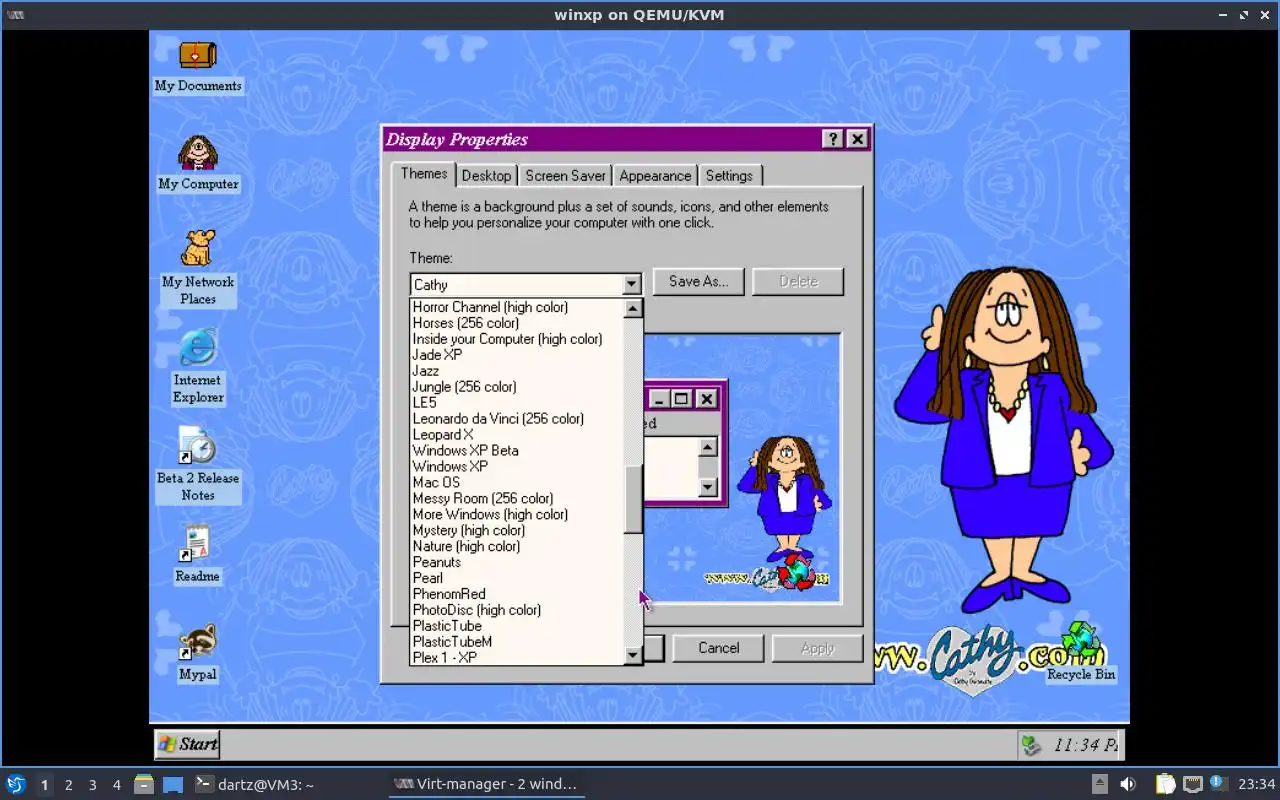Select the Mac OS theme

click(x=518, y=483)
